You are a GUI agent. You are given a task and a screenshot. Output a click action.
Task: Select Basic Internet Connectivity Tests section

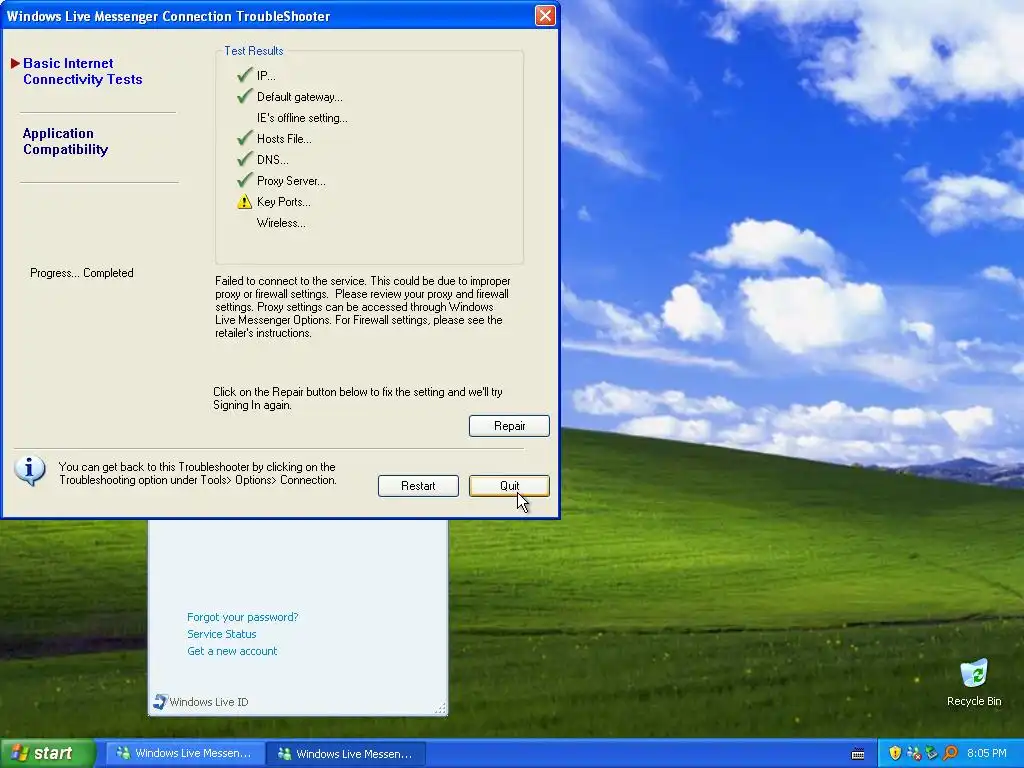tap(82, 71)
